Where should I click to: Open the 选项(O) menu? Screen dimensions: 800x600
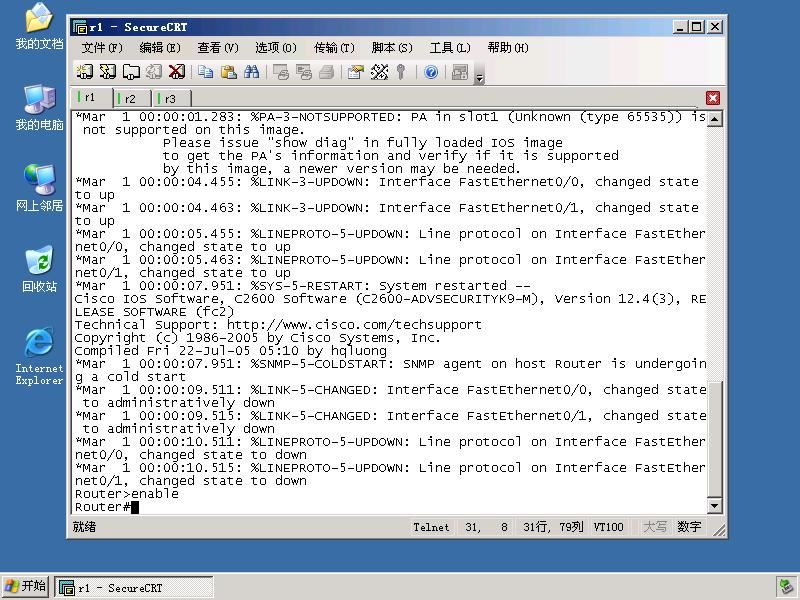(x=276, y=48)
